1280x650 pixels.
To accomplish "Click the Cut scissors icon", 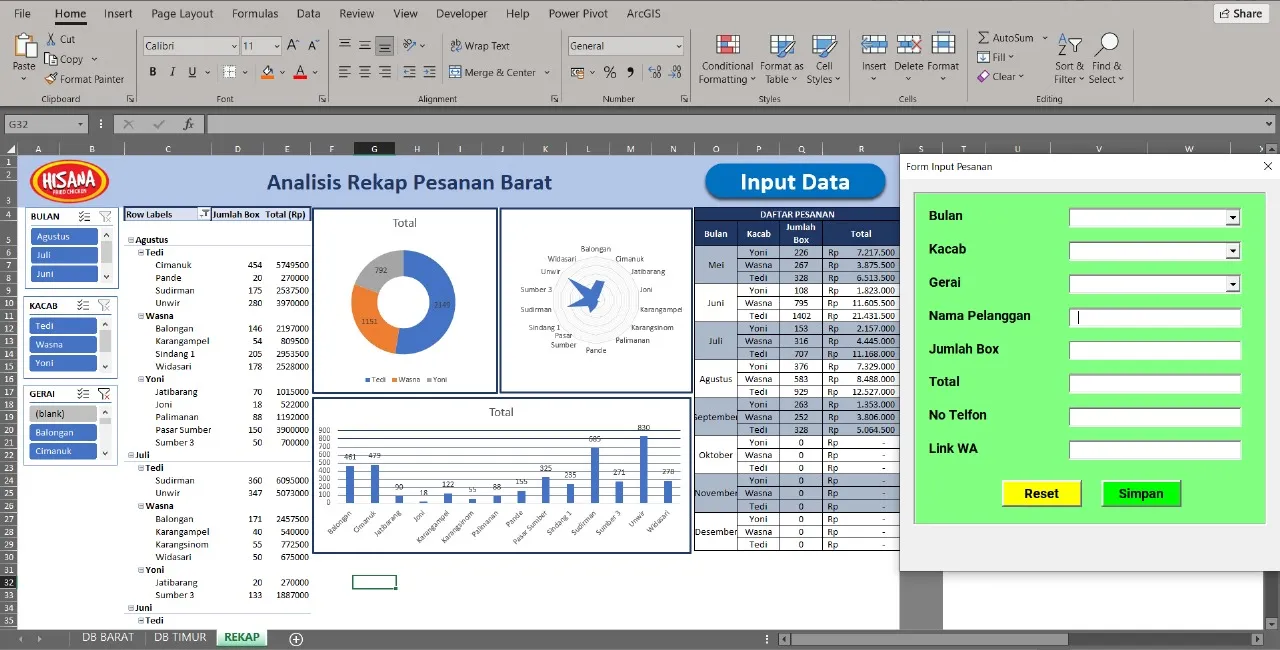I will click(52, 39).
